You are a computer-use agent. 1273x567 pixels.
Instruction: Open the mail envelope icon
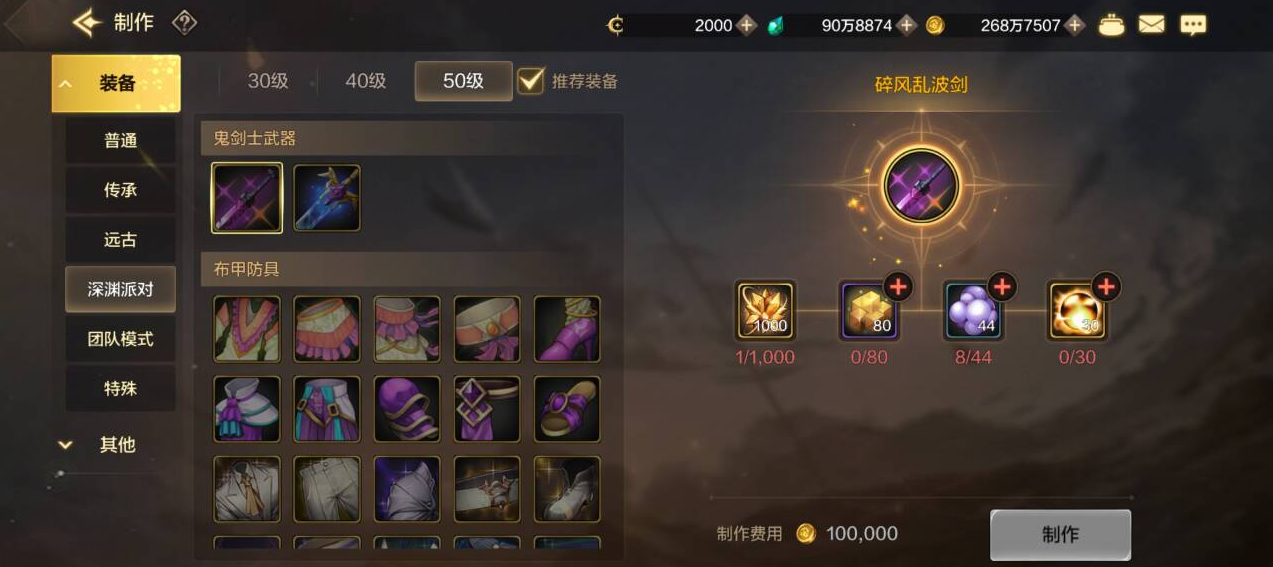(x=1152, y=24)
